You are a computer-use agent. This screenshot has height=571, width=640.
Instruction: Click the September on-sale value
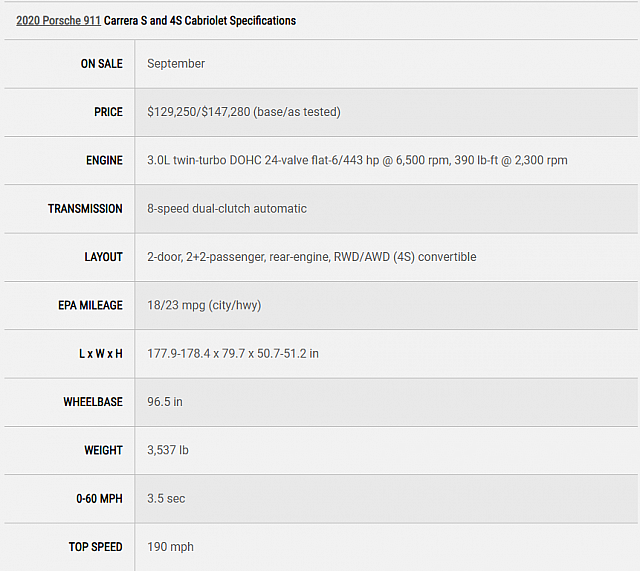click(x=176, y=64)
